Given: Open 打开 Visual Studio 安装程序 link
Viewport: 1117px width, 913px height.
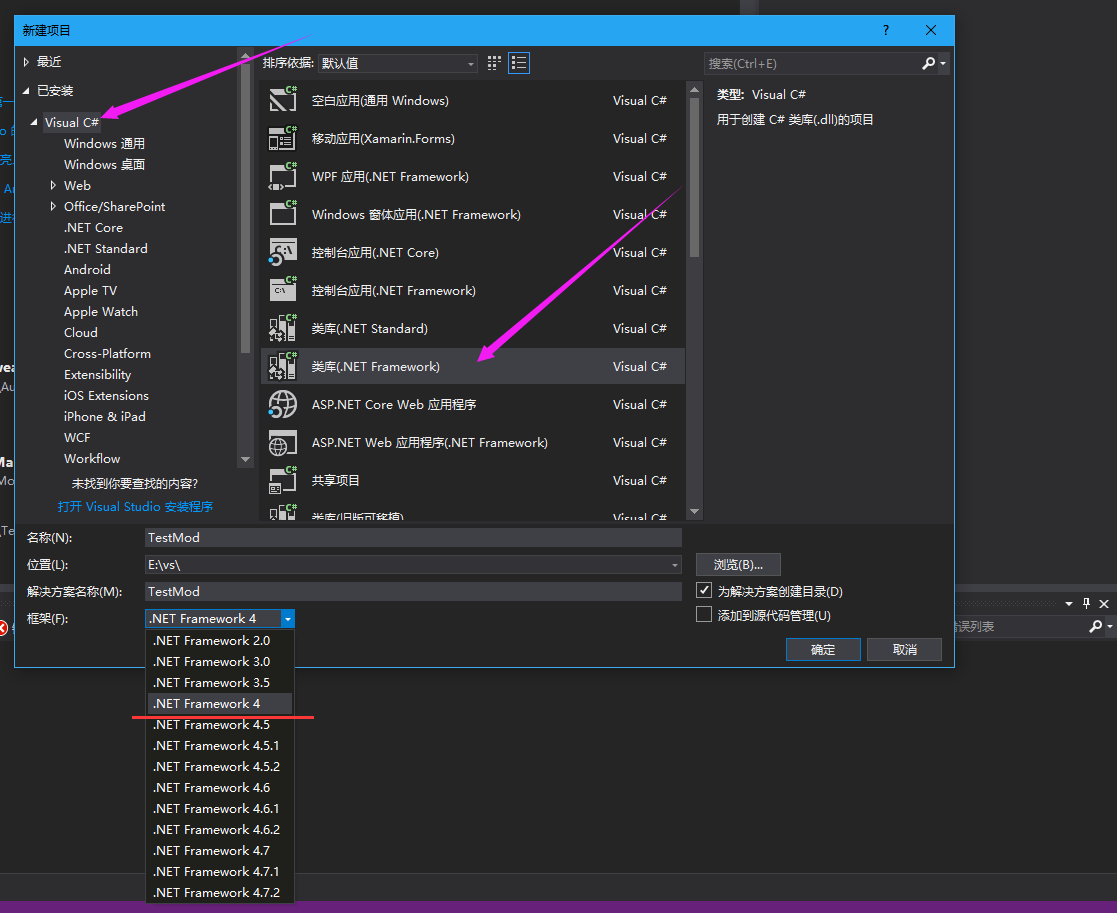Looking at the screenshot, I should pyautogui.click(x=136, y=506).
